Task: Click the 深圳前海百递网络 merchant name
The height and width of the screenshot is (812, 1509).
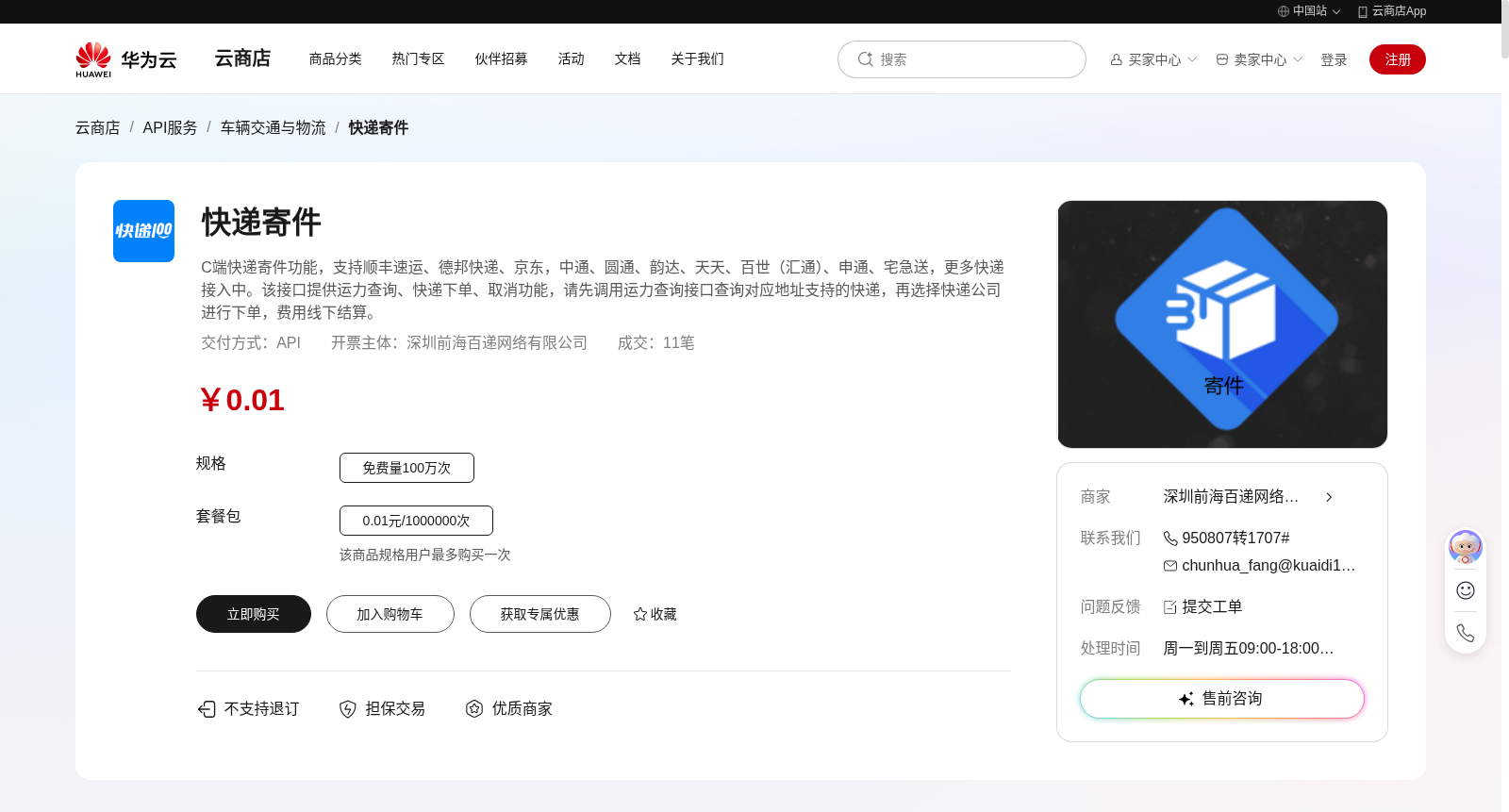Action: click(x=1231, y=497)
